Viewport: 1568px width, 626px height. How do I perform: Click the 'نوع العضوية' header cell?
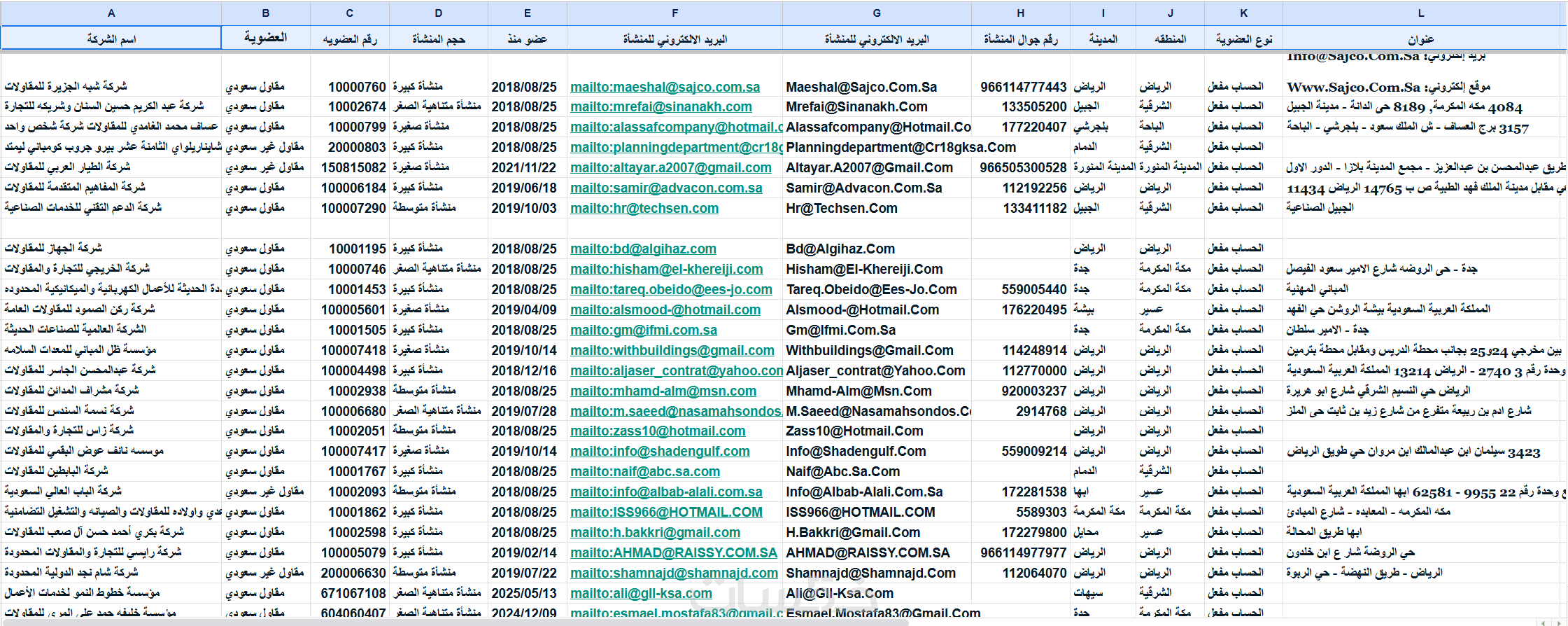pos(1243,39)
